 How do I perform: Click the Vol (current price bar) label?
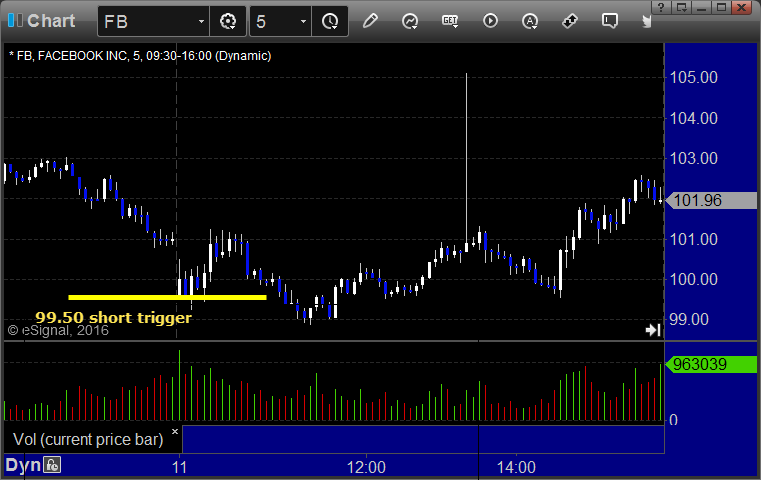pyautogui.click(x=88, y=439)
